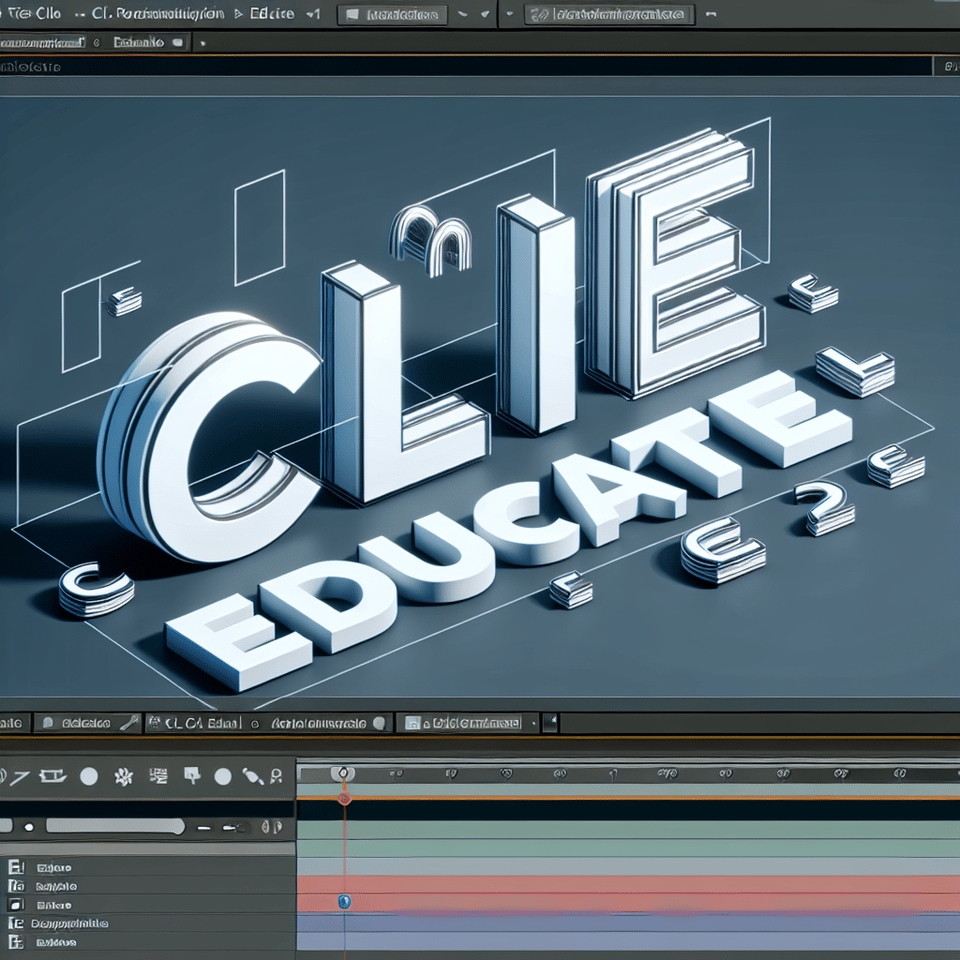960x960 pixels.
Task: Click the small white dot left of slider bar
Action: [x=29, y=827]
